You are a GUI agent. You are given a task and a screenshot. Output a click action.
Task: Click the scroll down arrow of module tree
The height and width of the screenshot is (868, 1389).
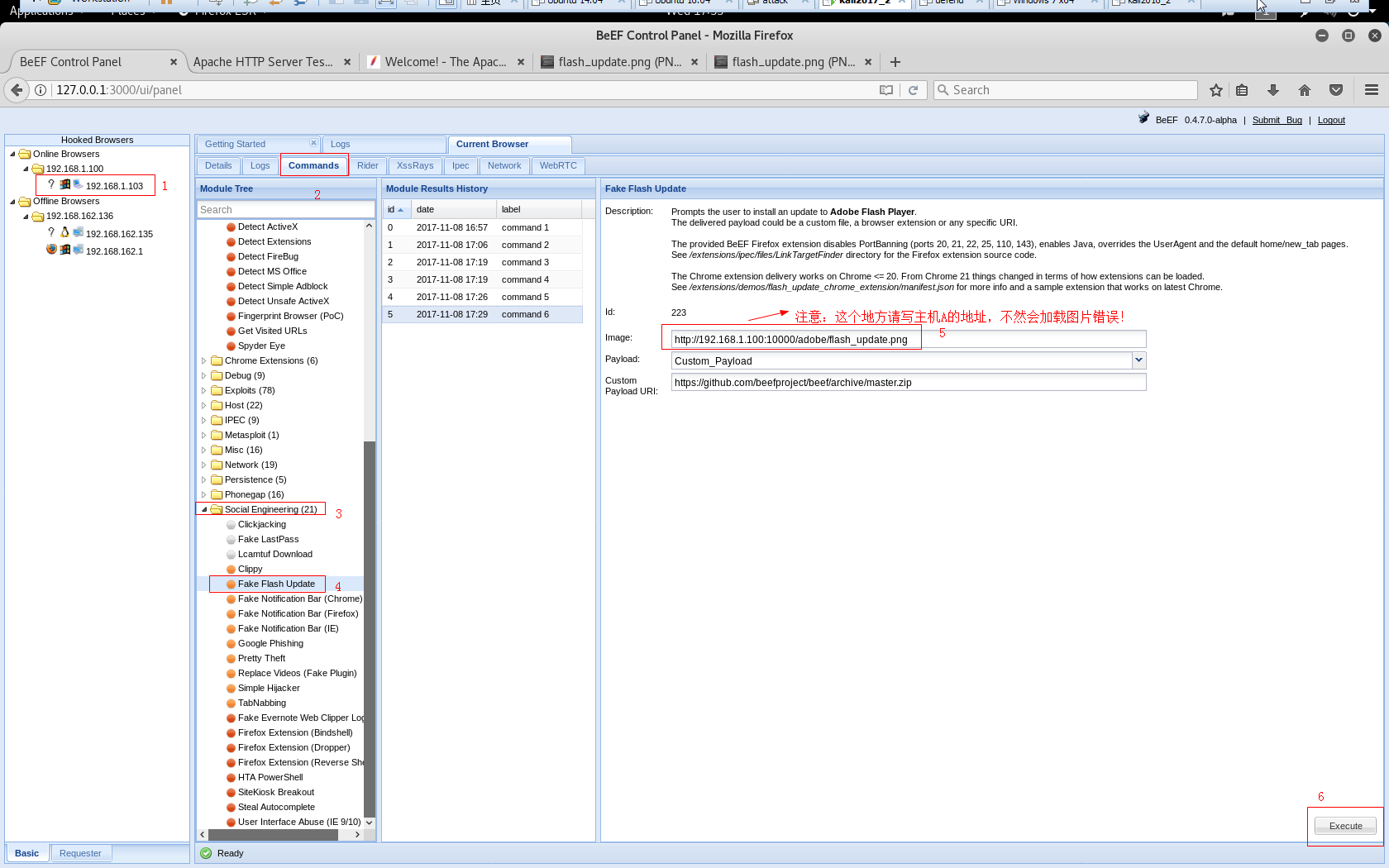coord(370,823)
